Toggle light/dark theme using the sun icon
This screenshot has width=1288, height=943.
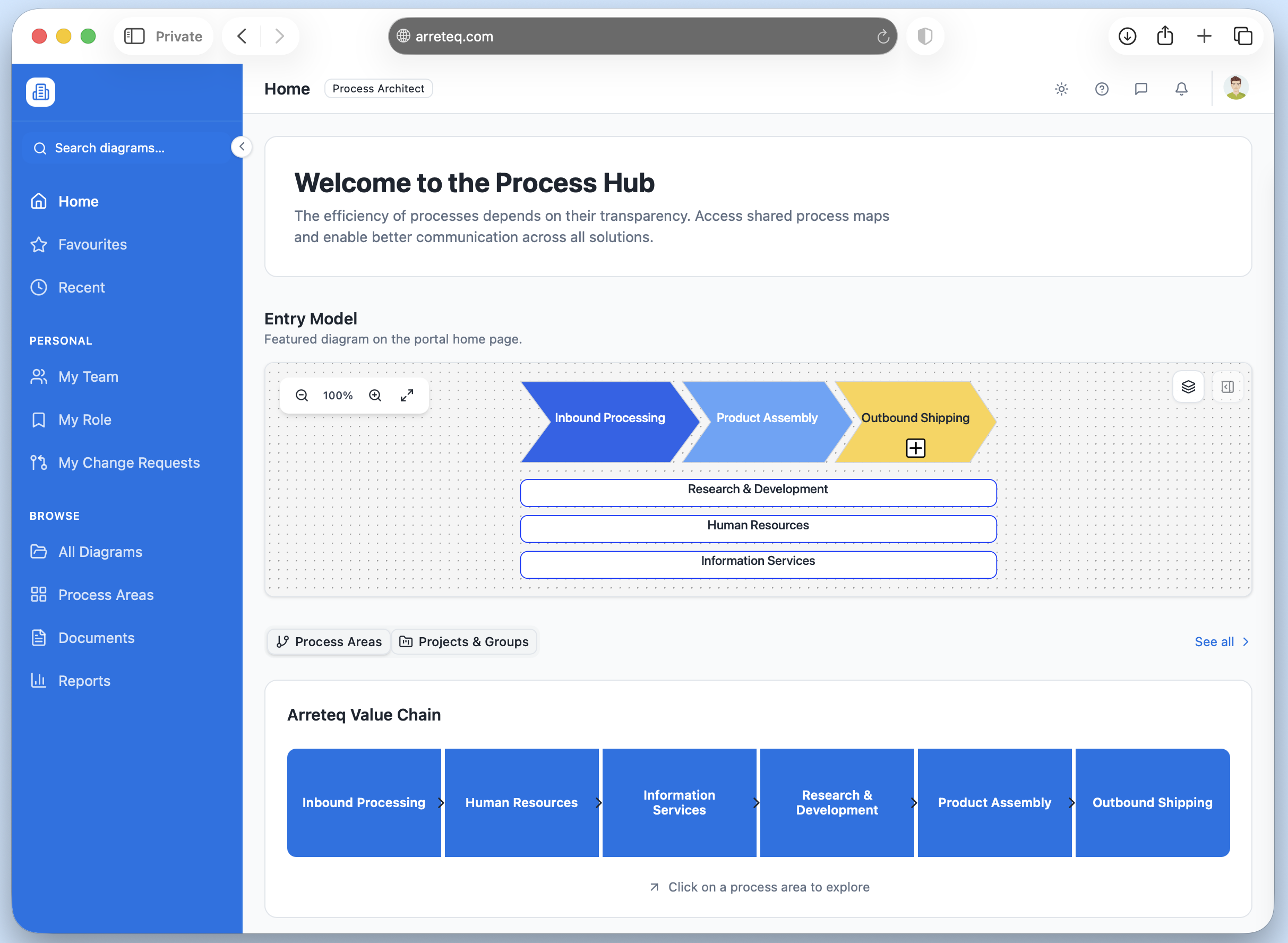[1061, 89]
